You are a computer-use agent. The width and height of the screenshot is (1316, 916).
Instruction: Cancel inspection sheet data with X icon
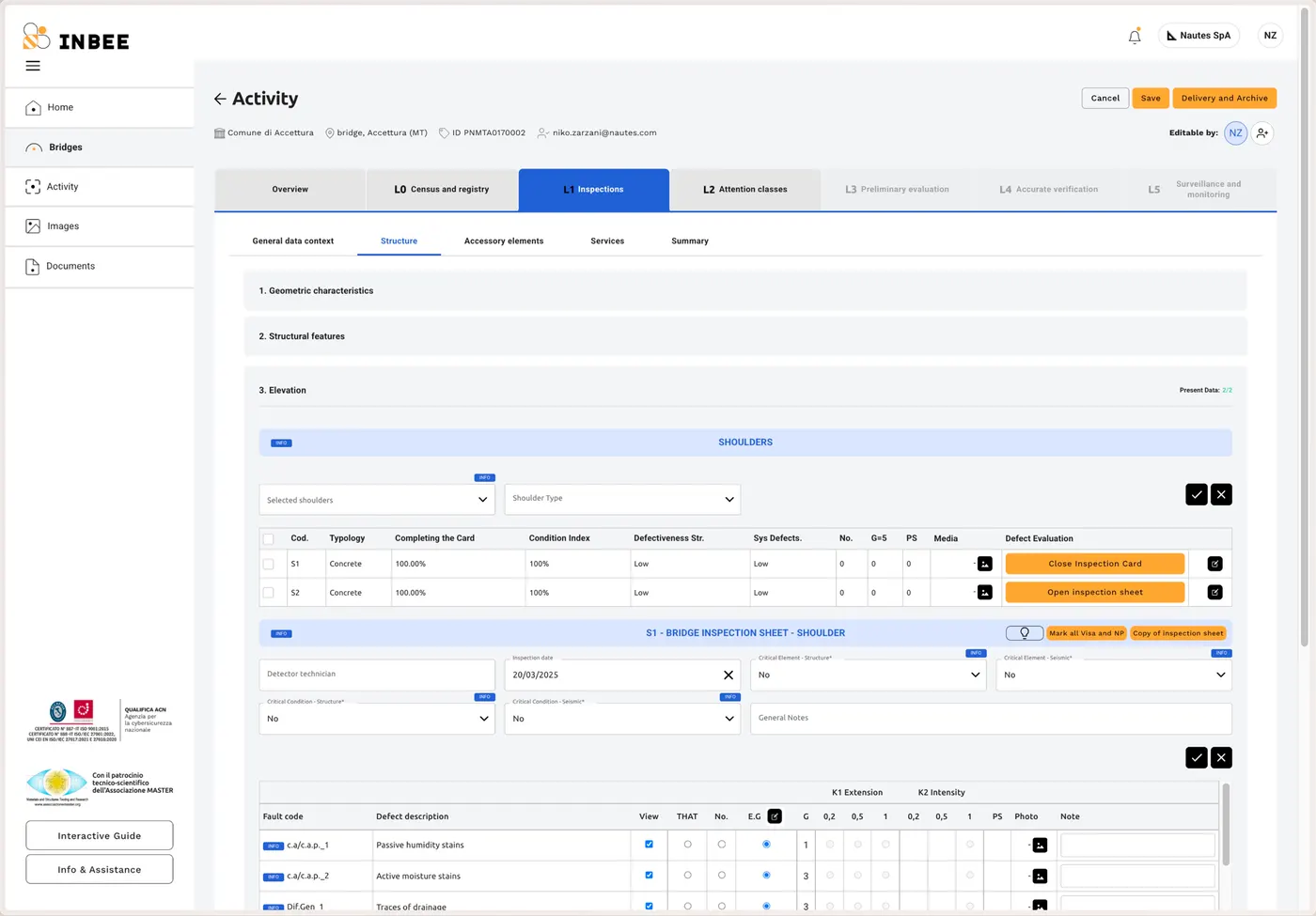1221,757
